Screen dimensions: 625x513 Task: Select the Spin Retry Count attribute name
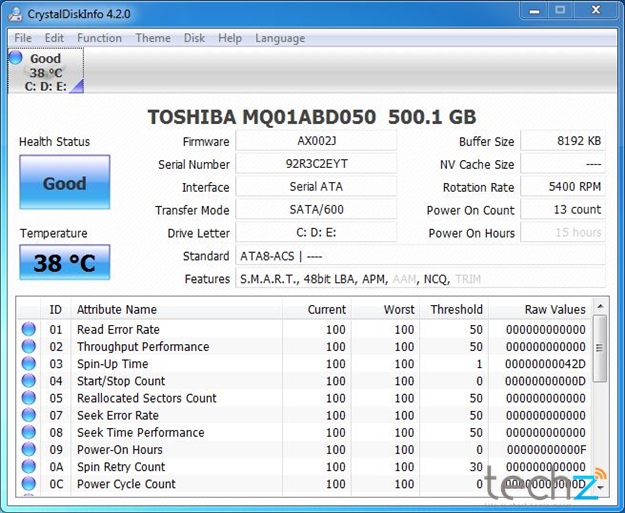(x=121, y=467)
